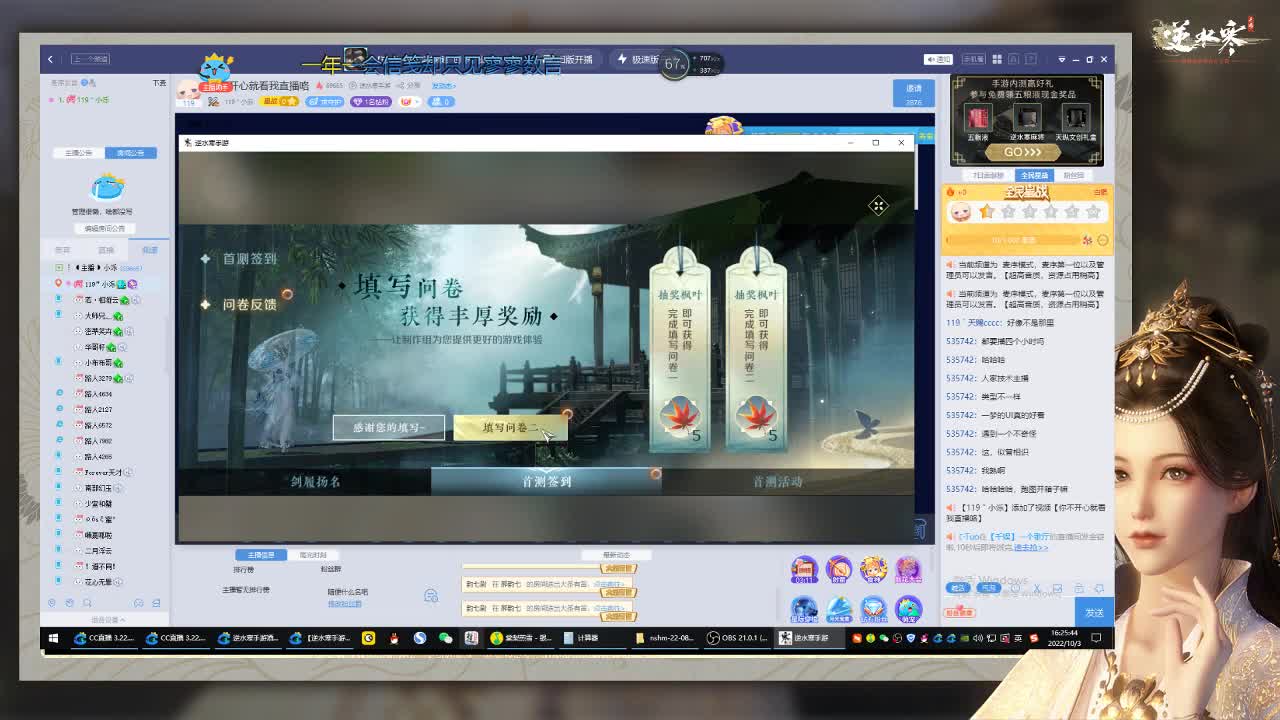This screenshot has height=720, width=1280.
Task: Select the 主播公告 tab
Action: click(78, 153)
